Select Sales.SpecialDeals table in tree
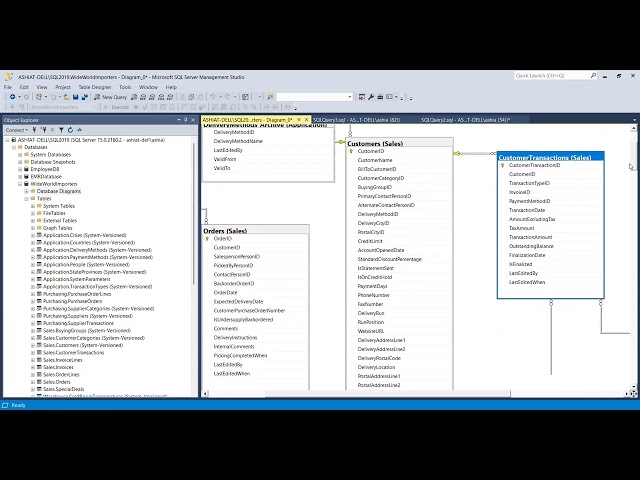Image resolution: width=640 pixels, height=480 pixels. click(63, 389)
